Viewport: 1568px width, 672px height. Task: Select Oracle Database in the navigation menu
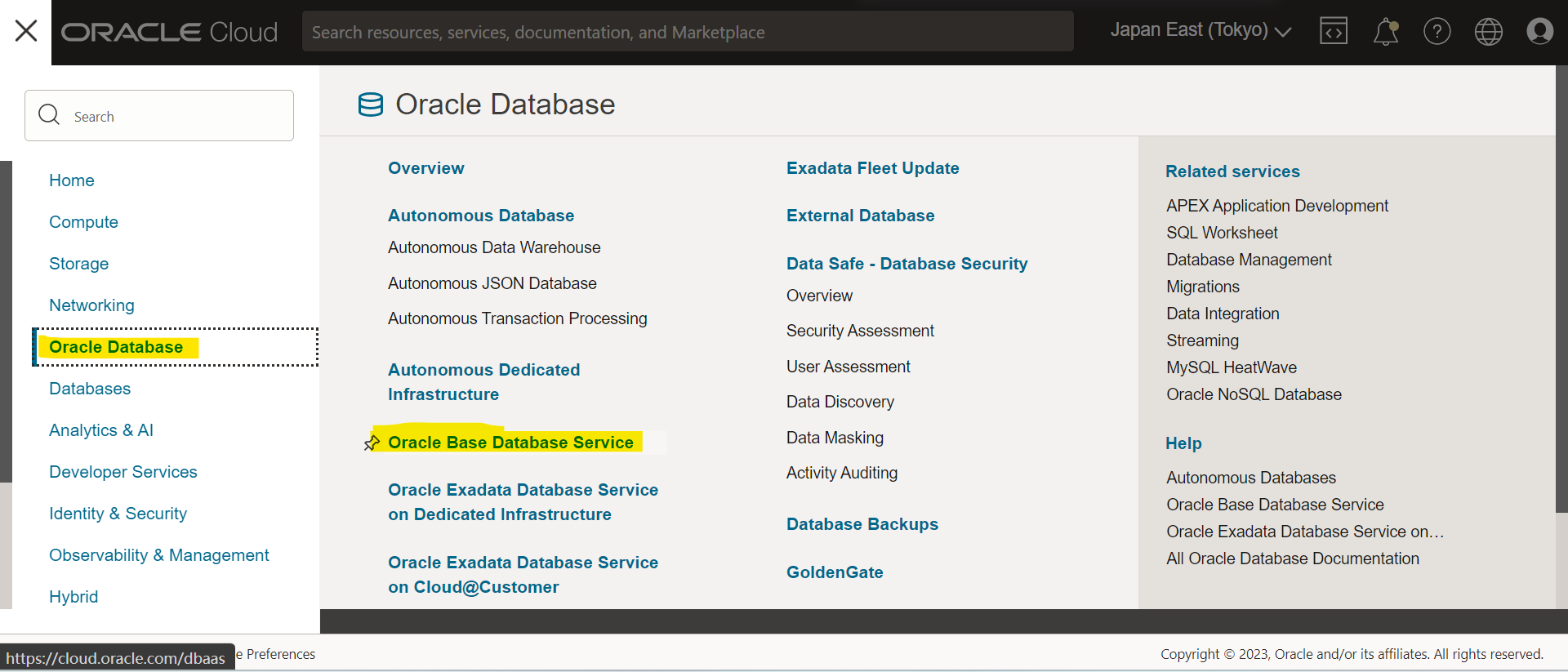click(116, 347)
